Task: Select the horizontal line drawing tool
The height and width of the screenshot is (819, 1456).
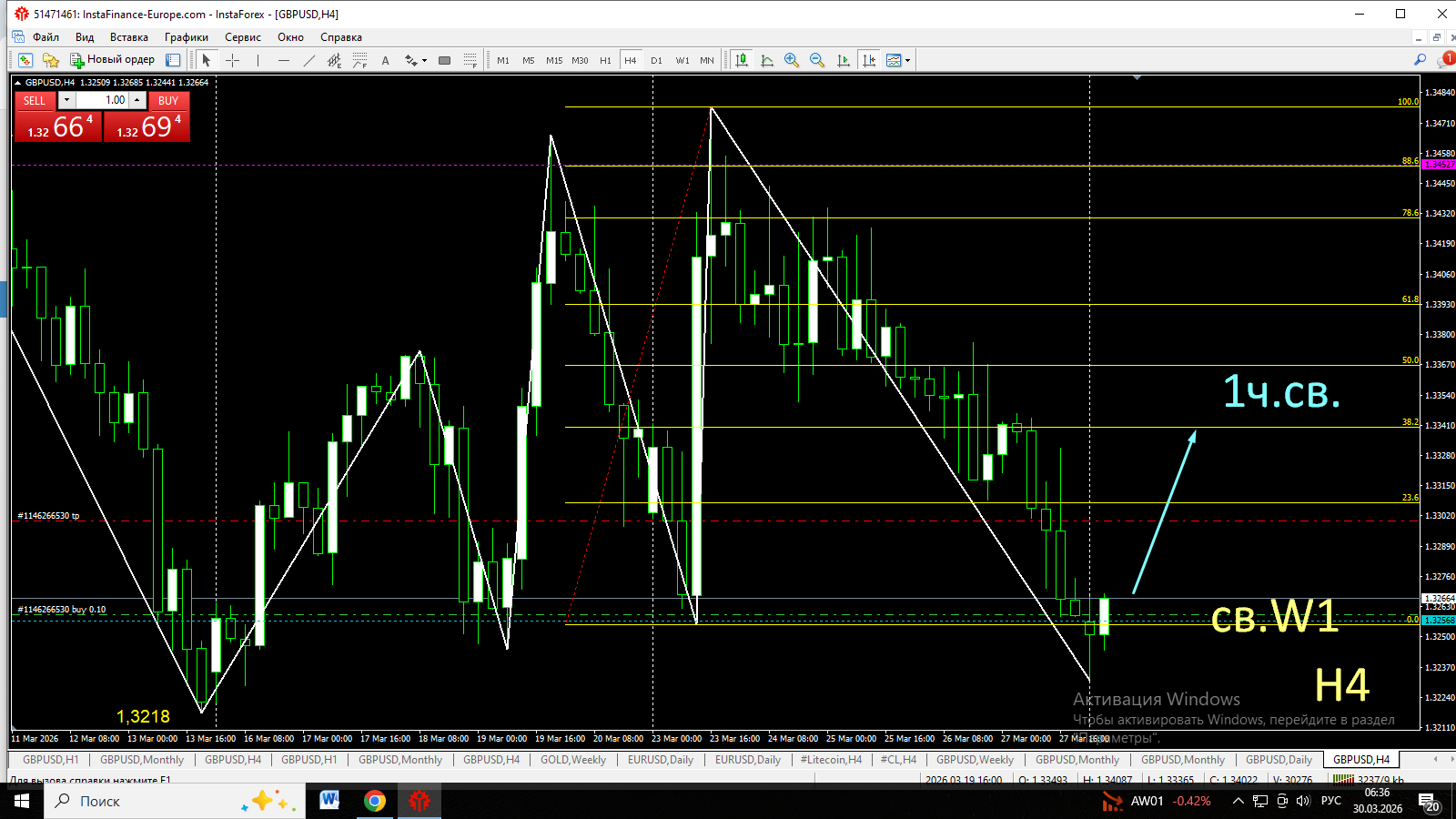Action: [x=284, y=60]
